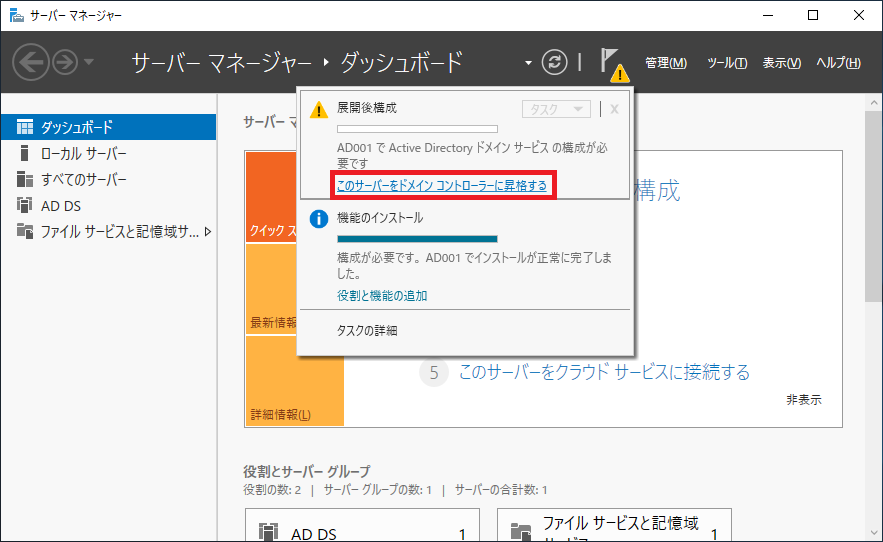This screenshot has height=542, width=883.
Task: Minimize the サーバー マネージャー window
Action: pyautogui.click(x=768, y=15)
